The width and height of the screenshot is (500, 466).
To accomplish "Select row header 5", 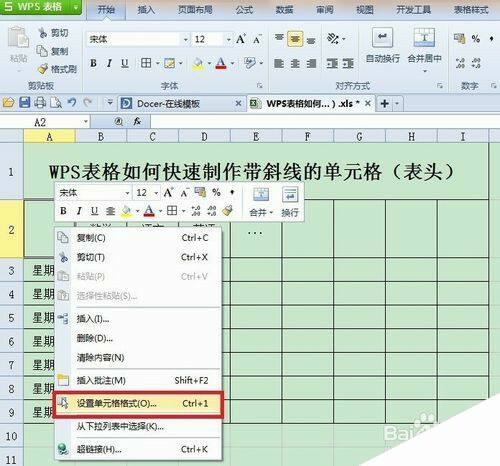I will pos(11,317).
